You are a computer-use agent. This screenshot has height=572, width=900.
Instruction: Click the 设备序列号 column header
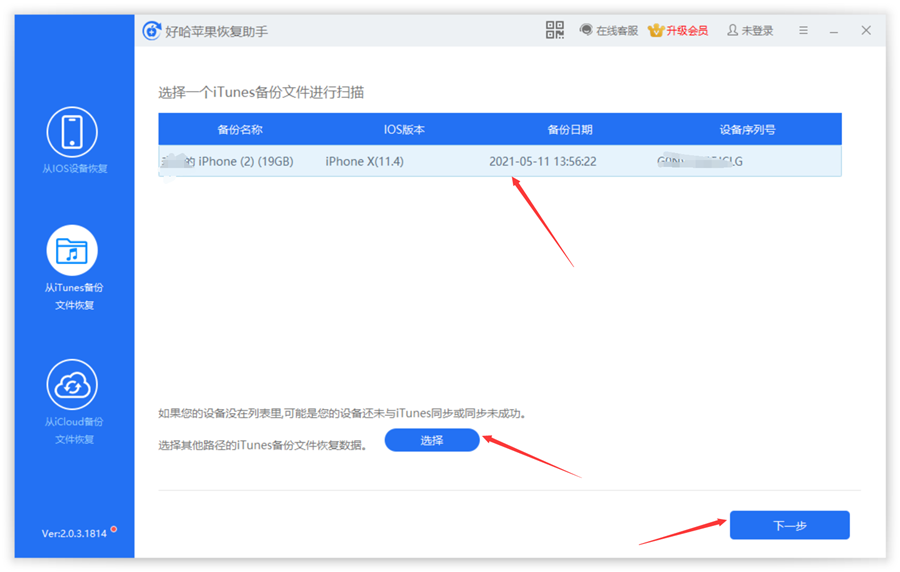click(x=747, y=130)
